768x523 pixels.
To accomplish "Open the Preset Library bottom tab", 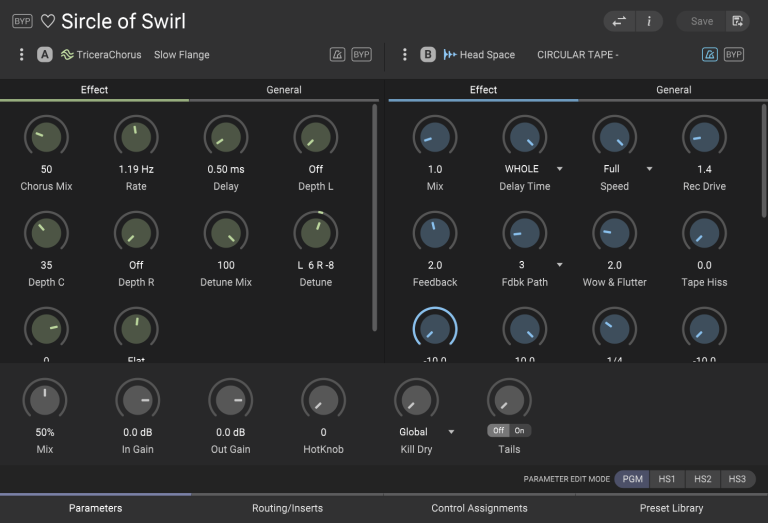I will [672, 508].
